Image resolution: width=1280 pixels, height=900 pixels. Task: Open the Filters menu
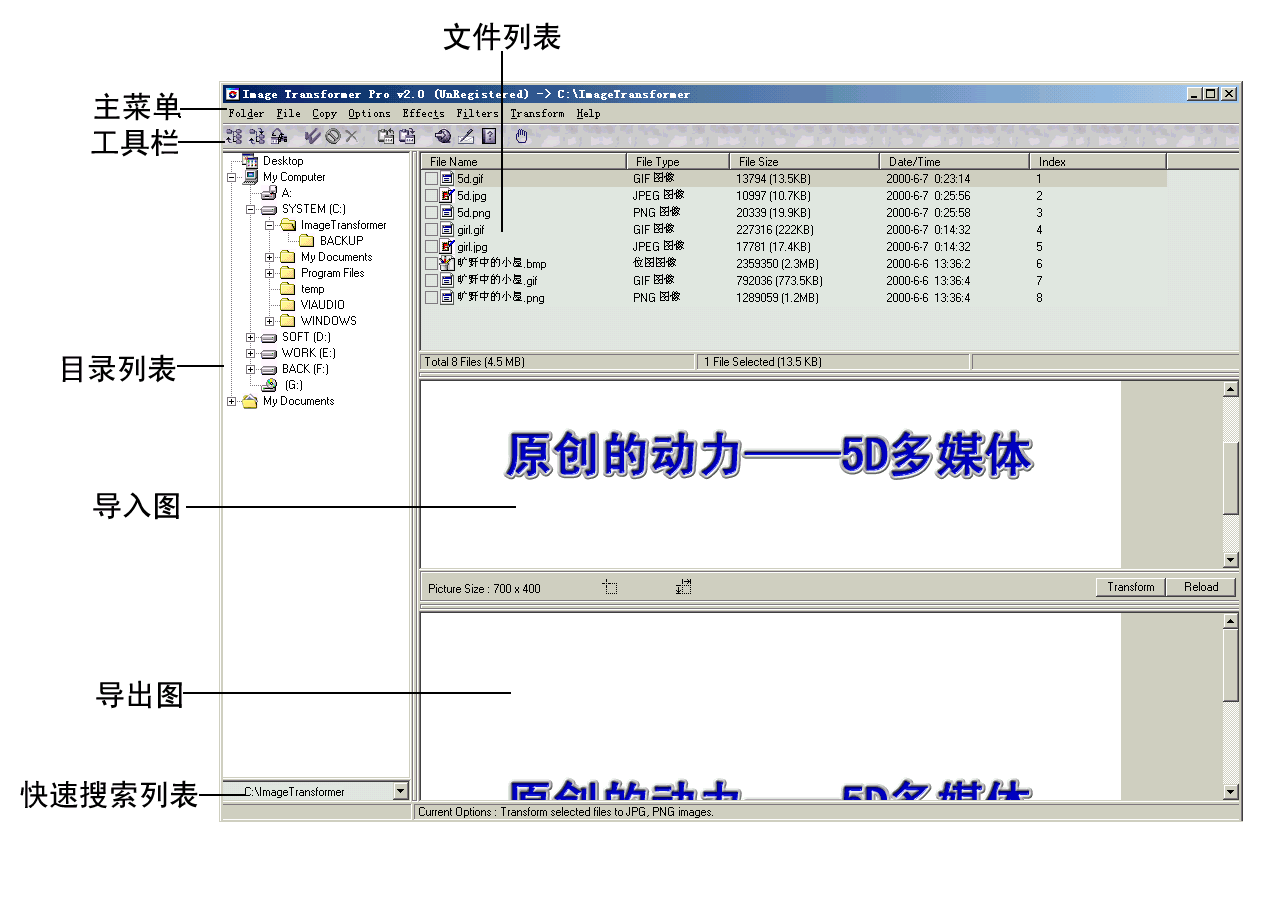pyautogui.click(x=477, y=114)
